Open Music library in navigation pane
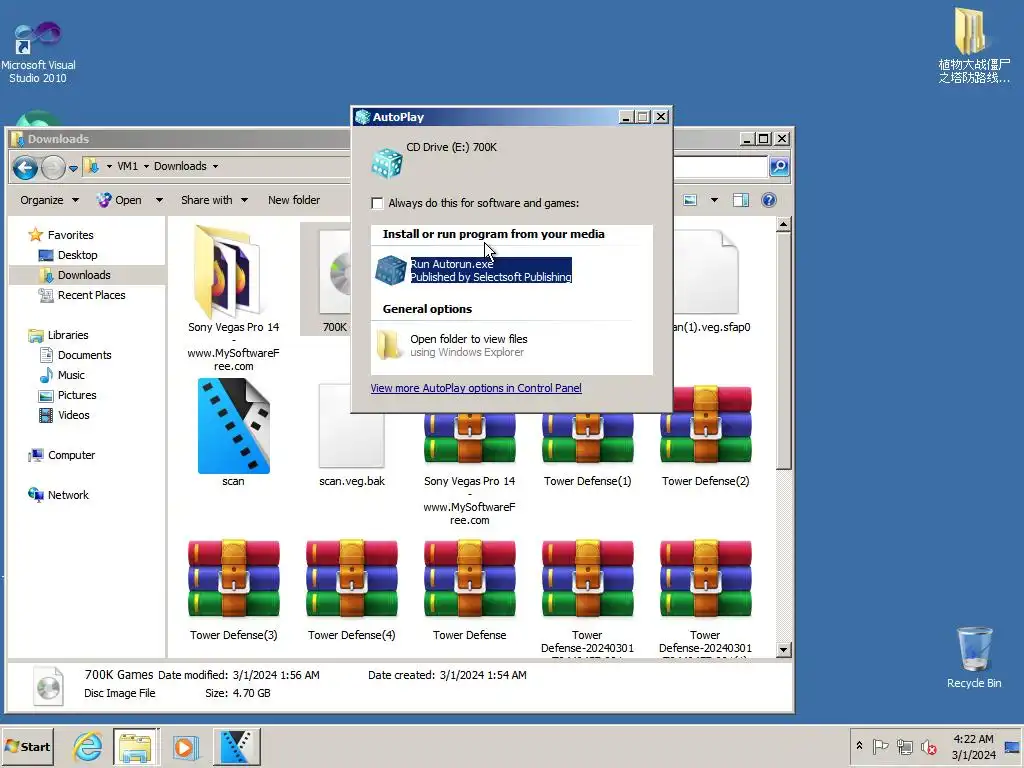This screenshot has height=768, width=1024. pyautogui.click(x=61, y=375)
